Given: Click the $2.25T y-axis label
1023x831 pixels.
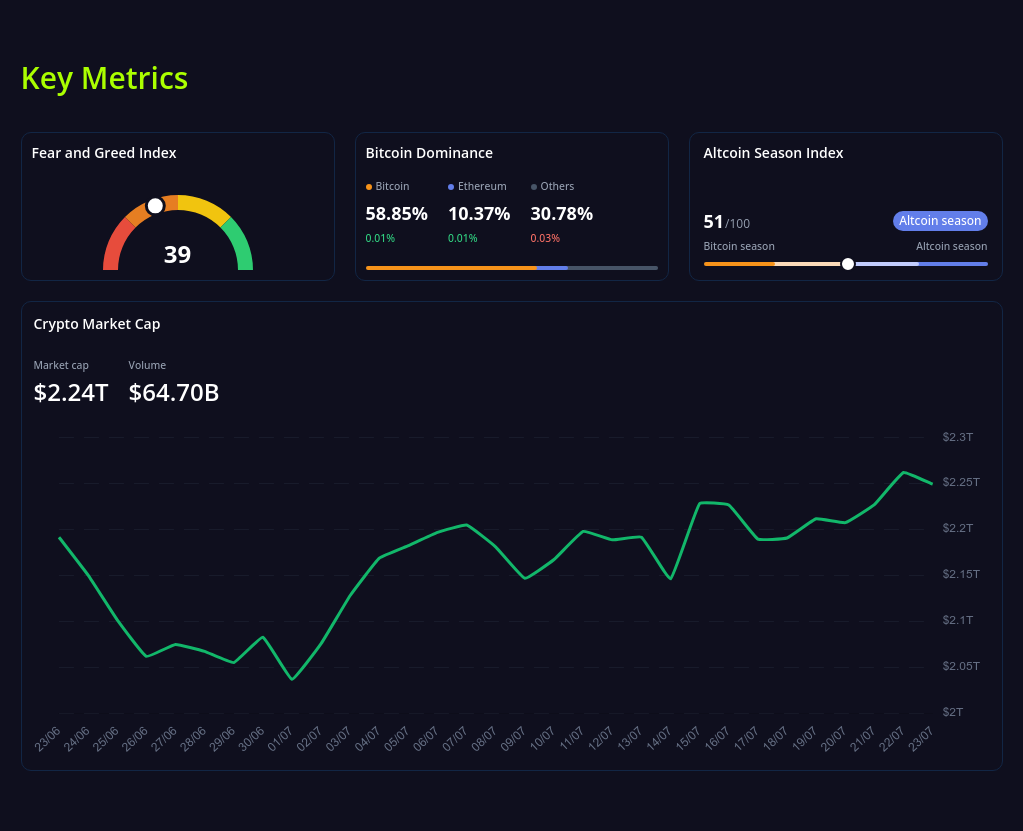Looking at the screenshot, I should [961, 482].
